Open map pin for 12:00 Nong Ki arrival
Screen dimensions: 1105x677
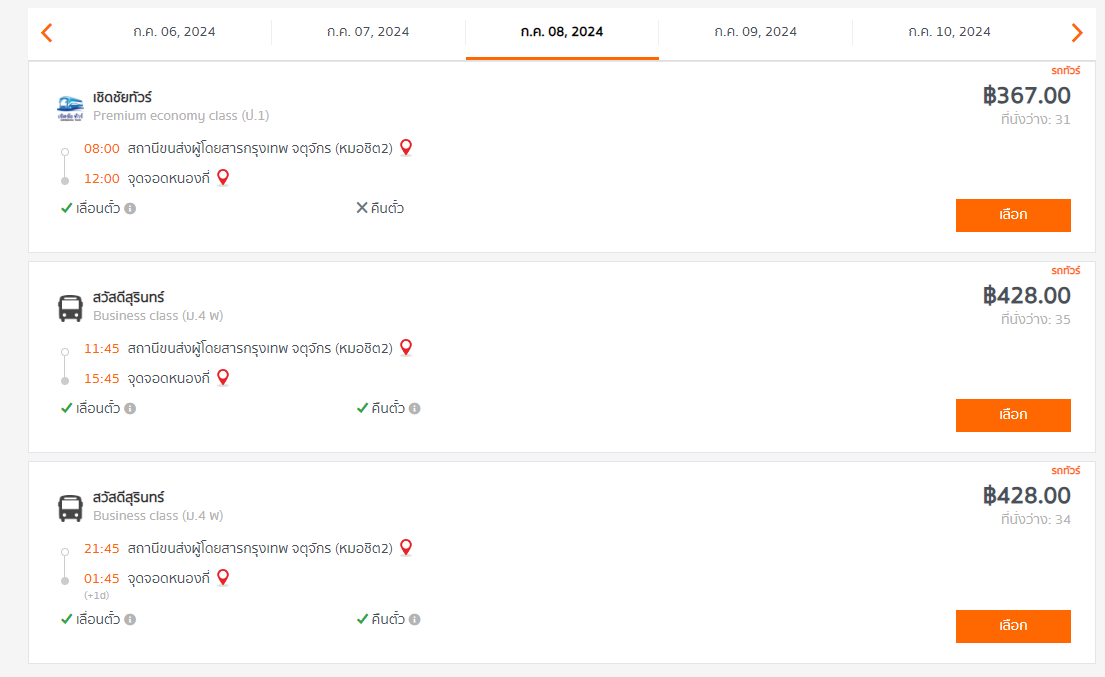tap(223, 178)
